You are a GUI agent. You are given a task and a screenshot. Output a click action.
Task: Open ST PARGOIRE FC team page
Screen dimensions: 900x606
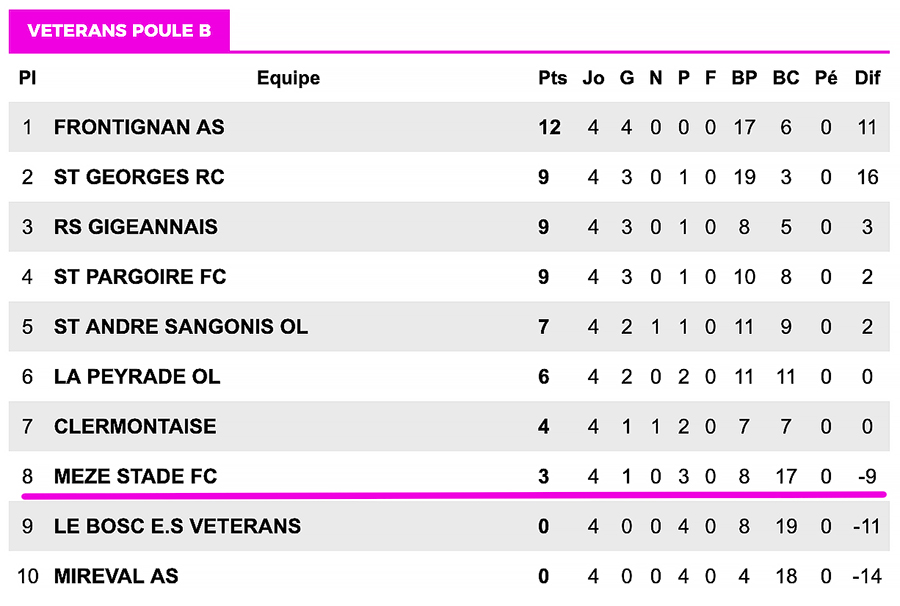[x=140, y=277]
